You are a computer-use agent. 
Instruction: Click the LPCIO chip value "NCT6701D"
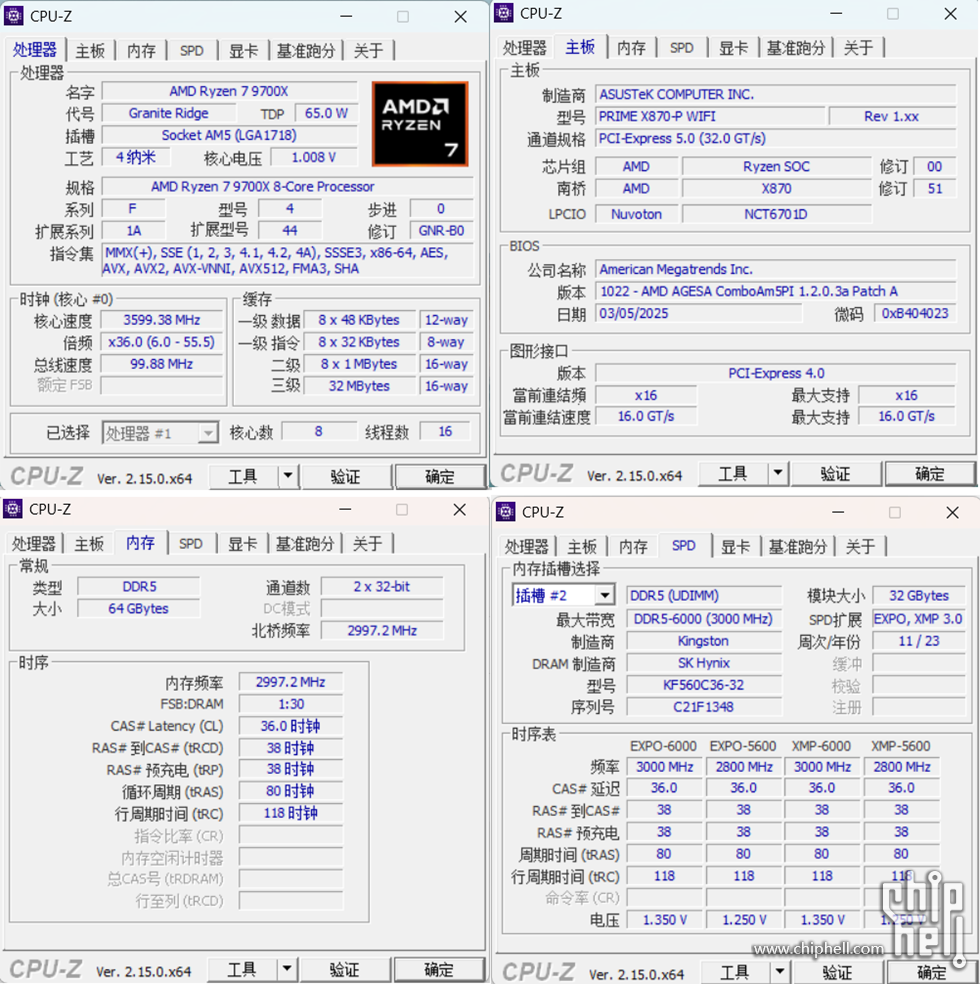[776, 214]
